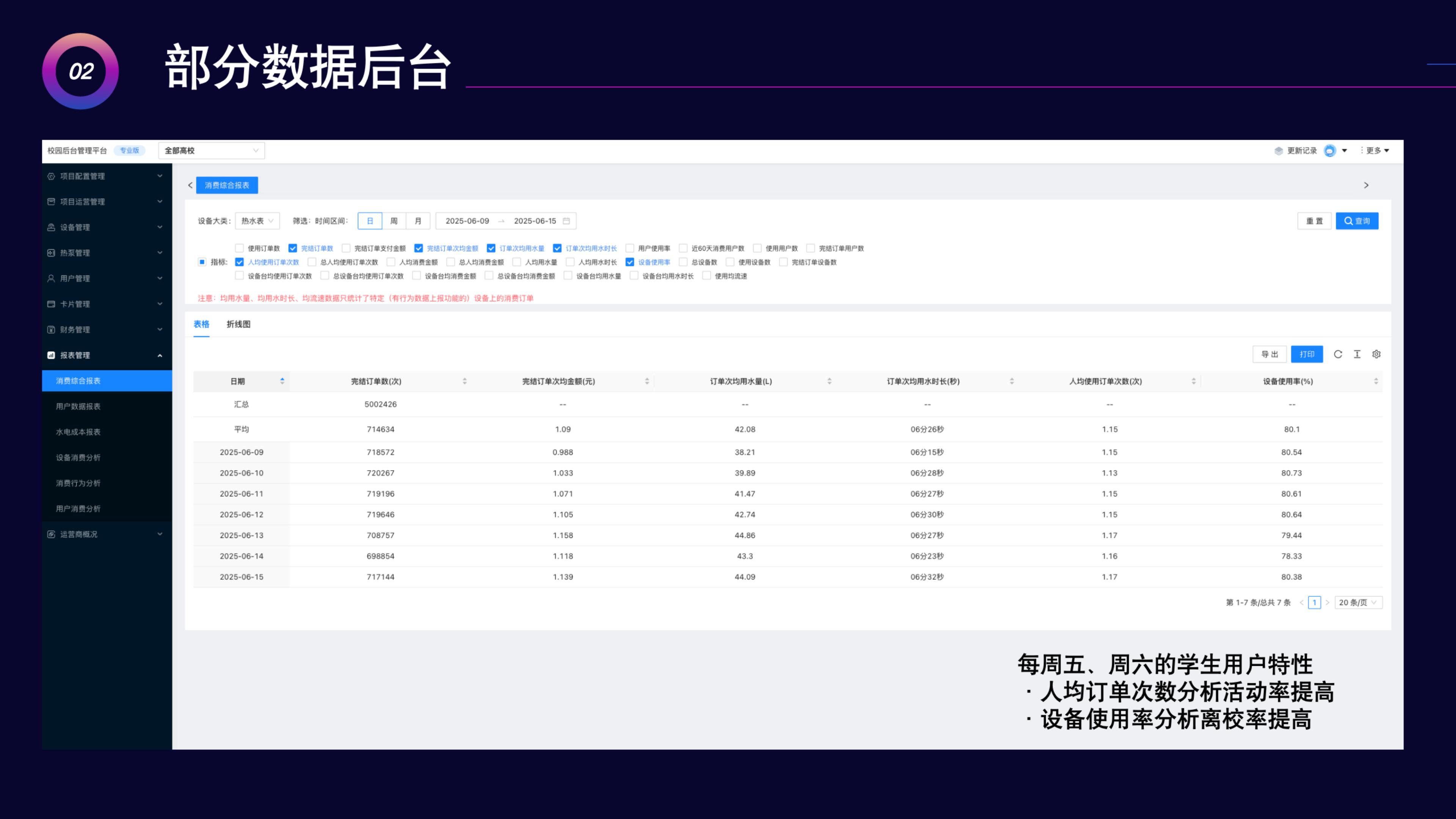Click the 消费综合报表 page tab
Image resolution: width=1456 pixels, height=819 pixels.
pos(227,185)
